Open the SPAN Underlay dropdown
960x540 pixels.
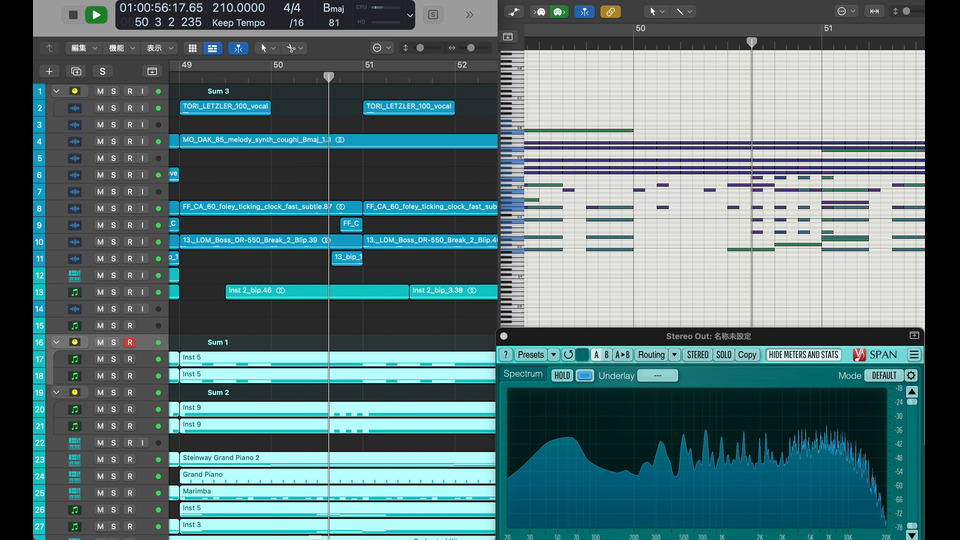(657, 375)
